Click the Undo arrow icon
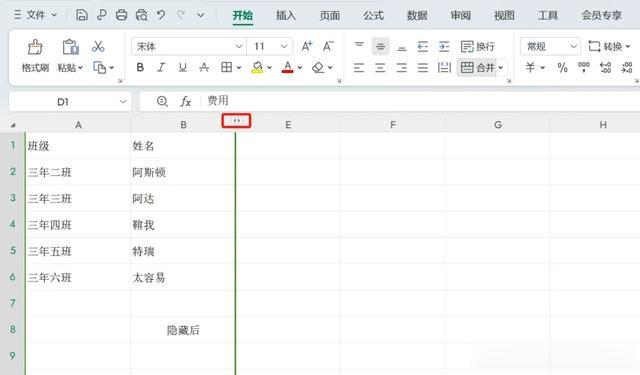 [x=161, y=16]
